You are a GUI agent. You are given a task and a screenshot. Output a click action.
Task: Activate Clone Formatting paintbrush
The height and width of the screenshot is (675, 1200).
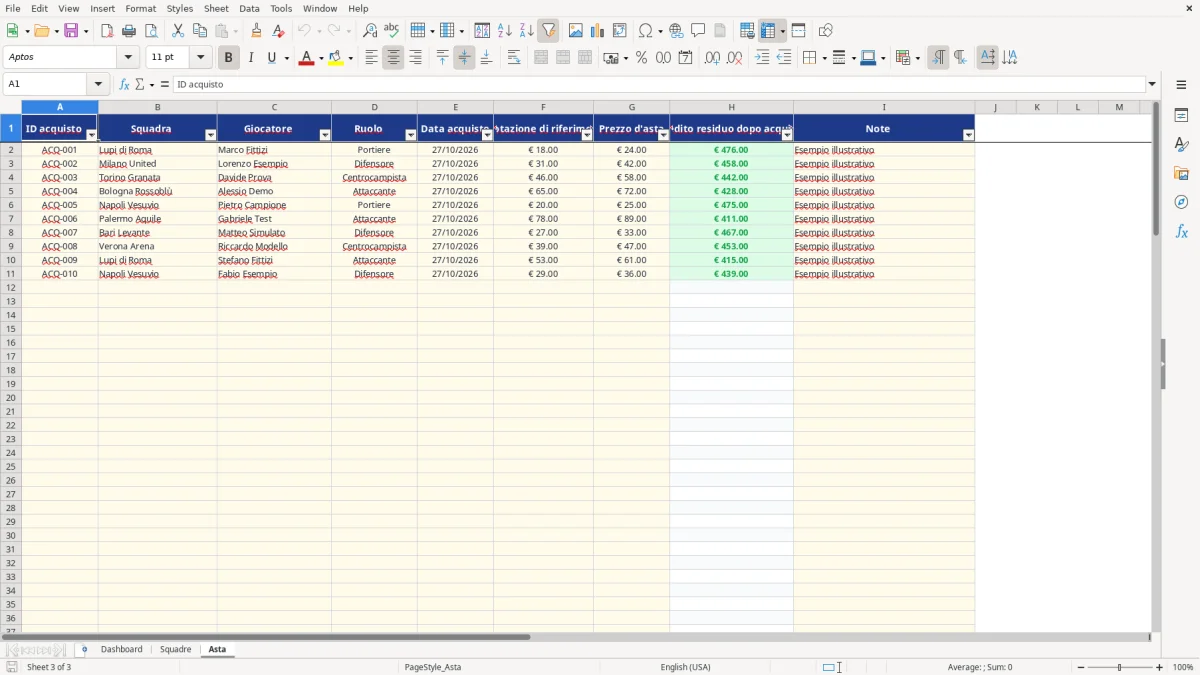256,31
